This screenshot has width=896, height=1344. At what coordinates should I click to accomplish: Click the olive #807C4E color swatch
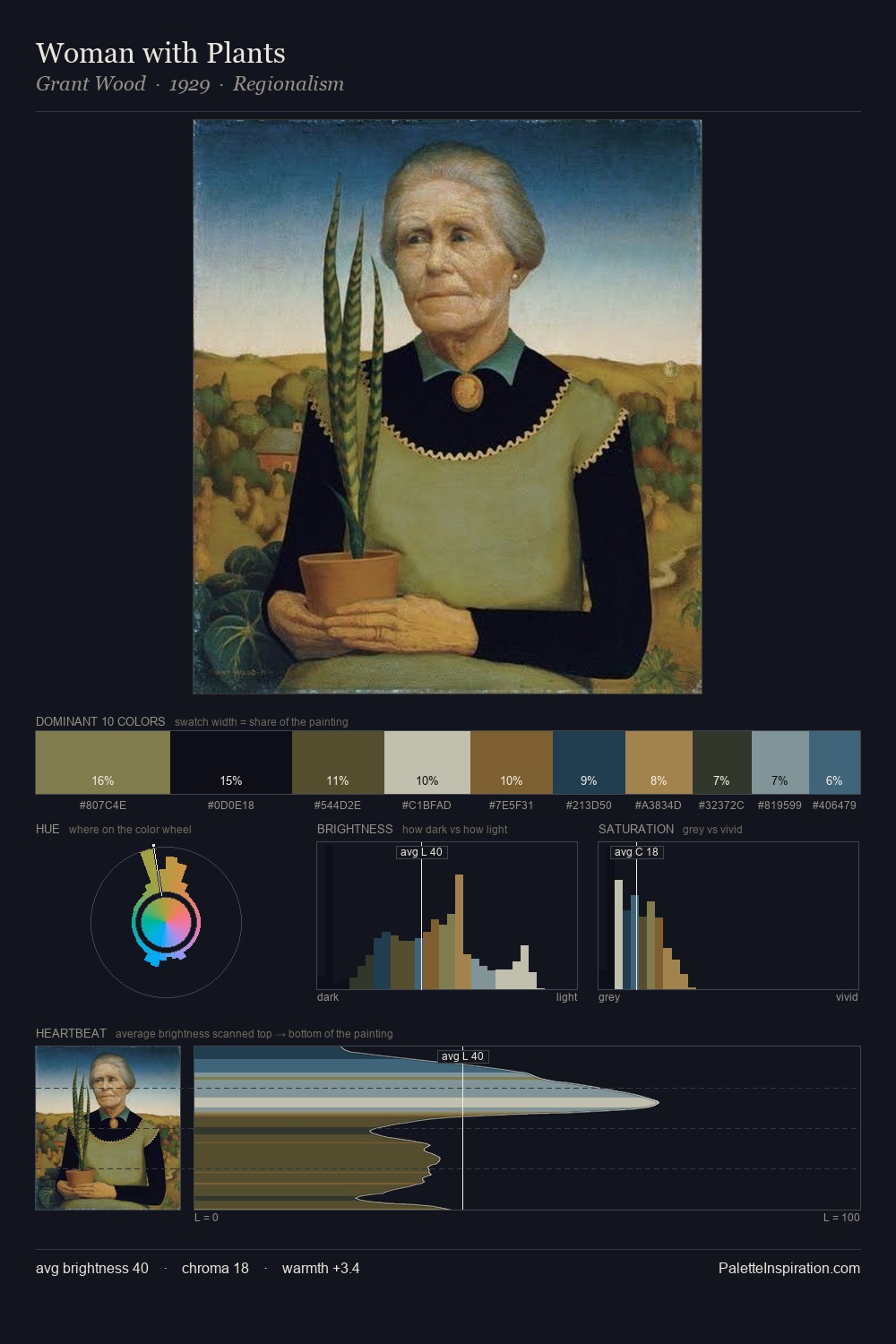103,762
